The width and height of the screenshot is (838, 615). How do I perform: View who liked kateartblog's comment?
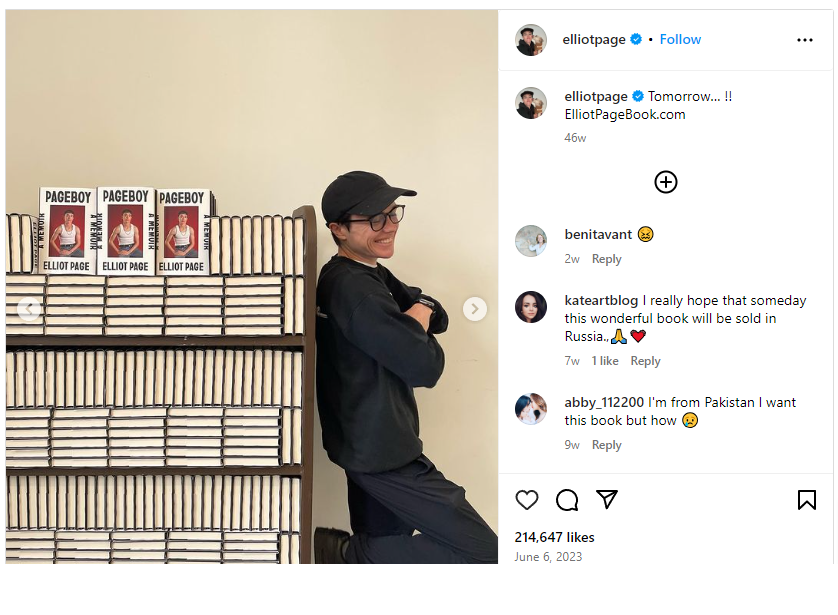(x=604, y=361)
